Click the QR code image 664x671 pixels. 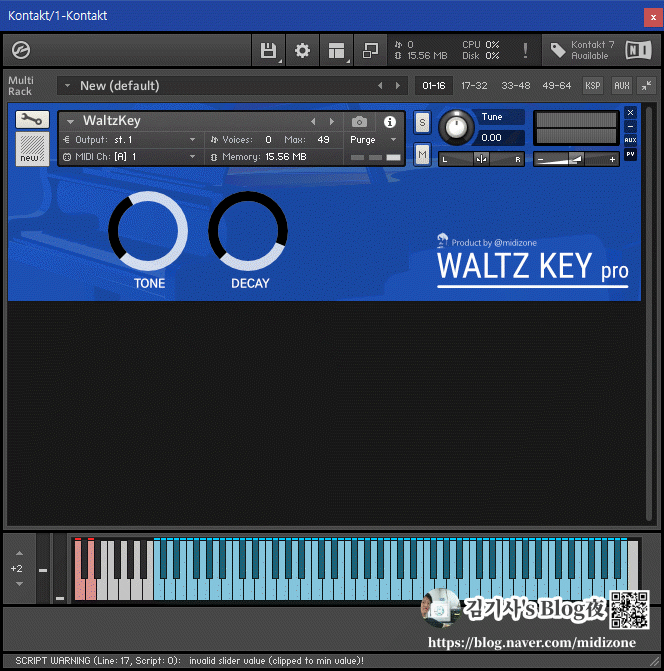click(x=629, y=610)
